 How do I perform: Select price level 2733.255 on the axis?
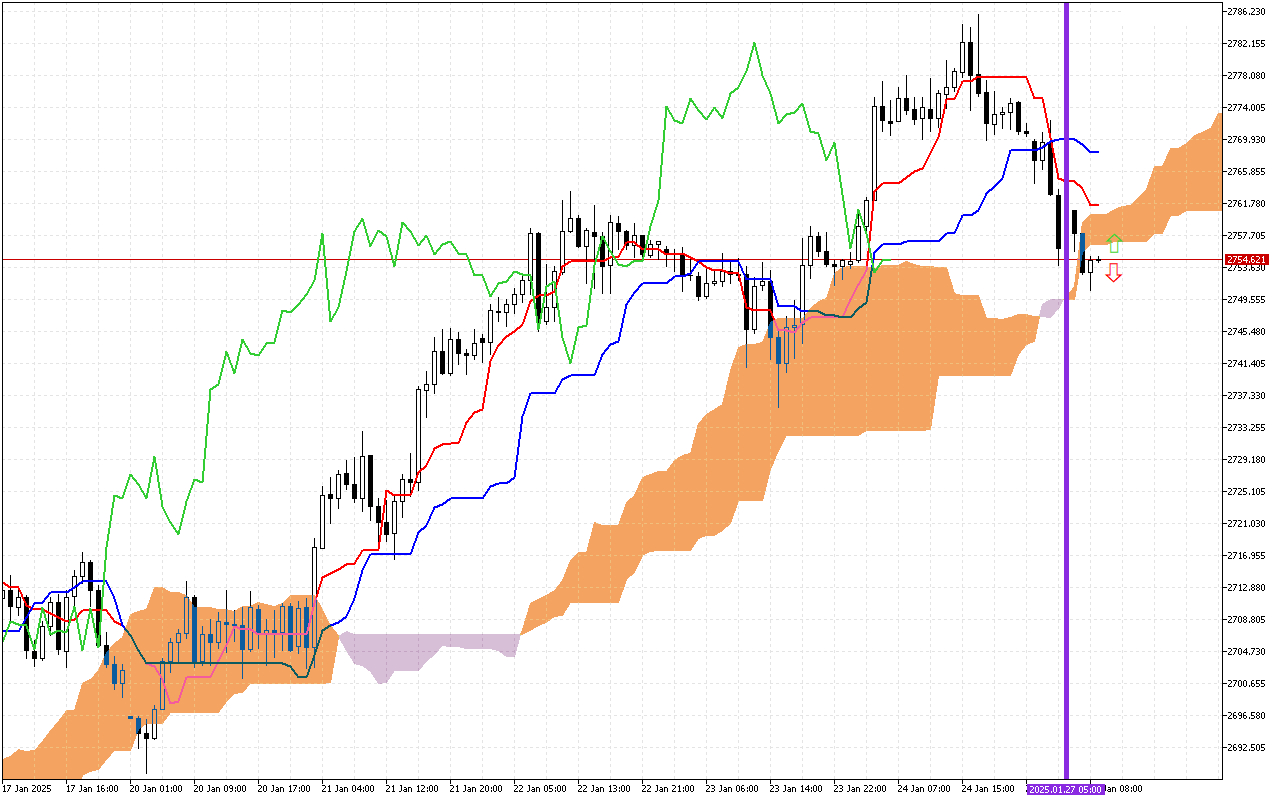point(1245,428)
